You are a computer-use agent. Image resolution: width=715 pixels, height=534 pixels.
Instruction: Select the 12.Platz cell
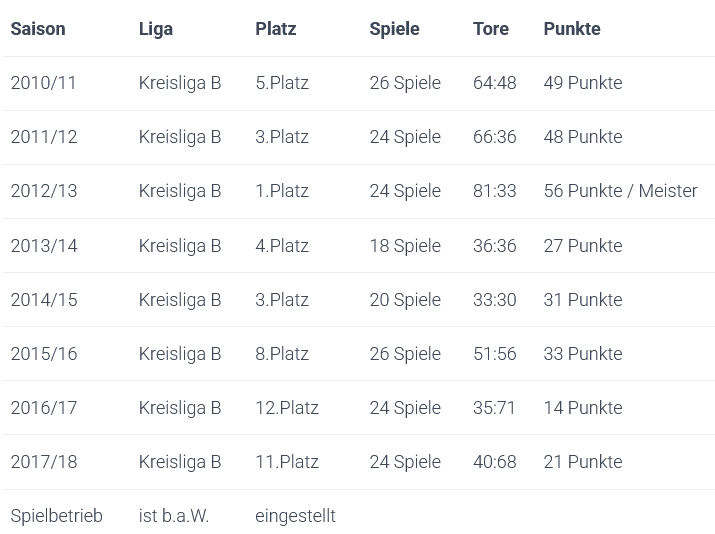pos(287,408)
